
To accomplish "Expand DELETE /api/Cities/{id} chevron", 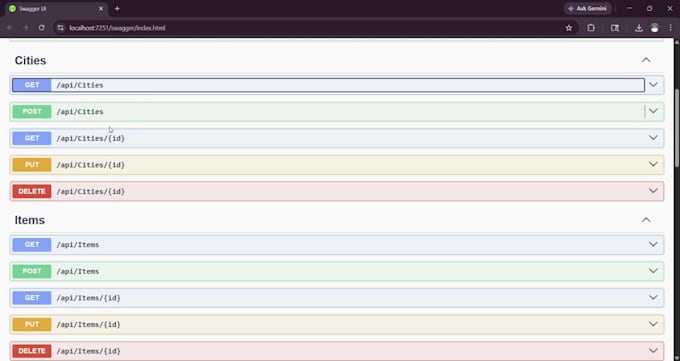I will pos(653,191).
